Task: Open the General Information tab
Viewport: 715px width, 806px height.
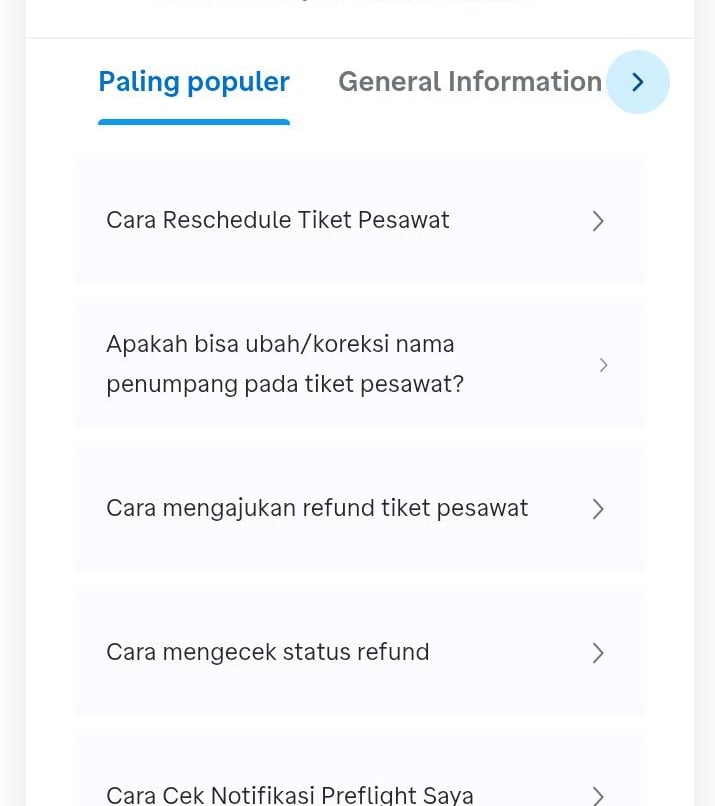Action: (x=470, y=82)
